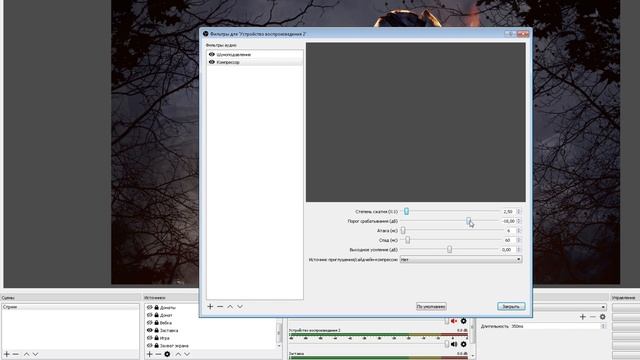Click the transition duration field showing 350ms
Screen dimensions: 640x360
tap(555, 326)
